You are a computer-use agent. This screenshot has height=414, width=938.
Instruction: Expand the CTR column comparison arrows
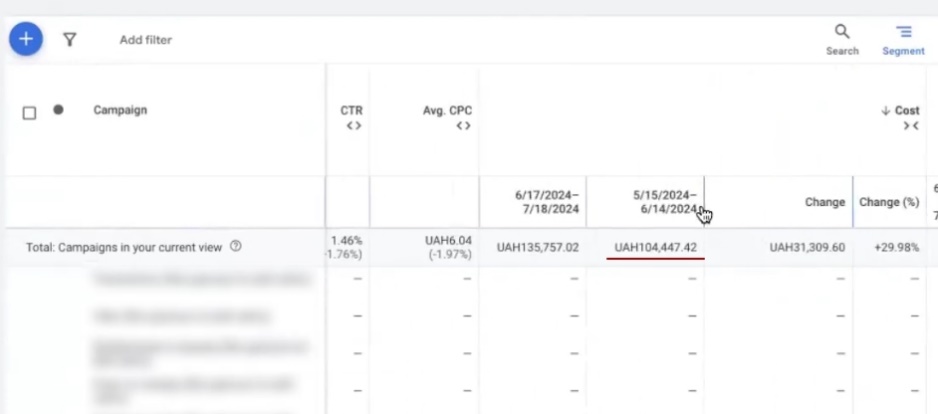click(352, 126)
